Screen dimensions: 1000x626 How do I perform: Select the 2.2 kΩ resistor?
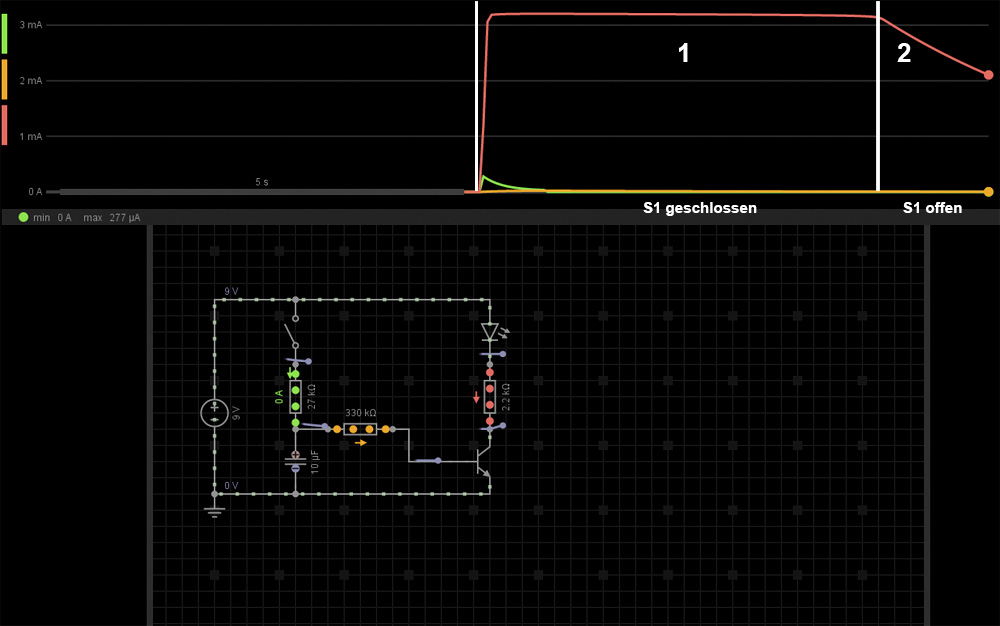click(490, 397)
